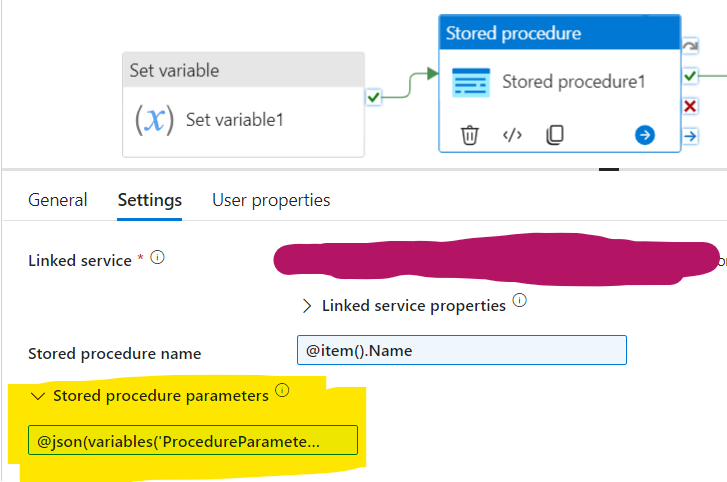Click the Linked service properties info icon

pos(519,301)
